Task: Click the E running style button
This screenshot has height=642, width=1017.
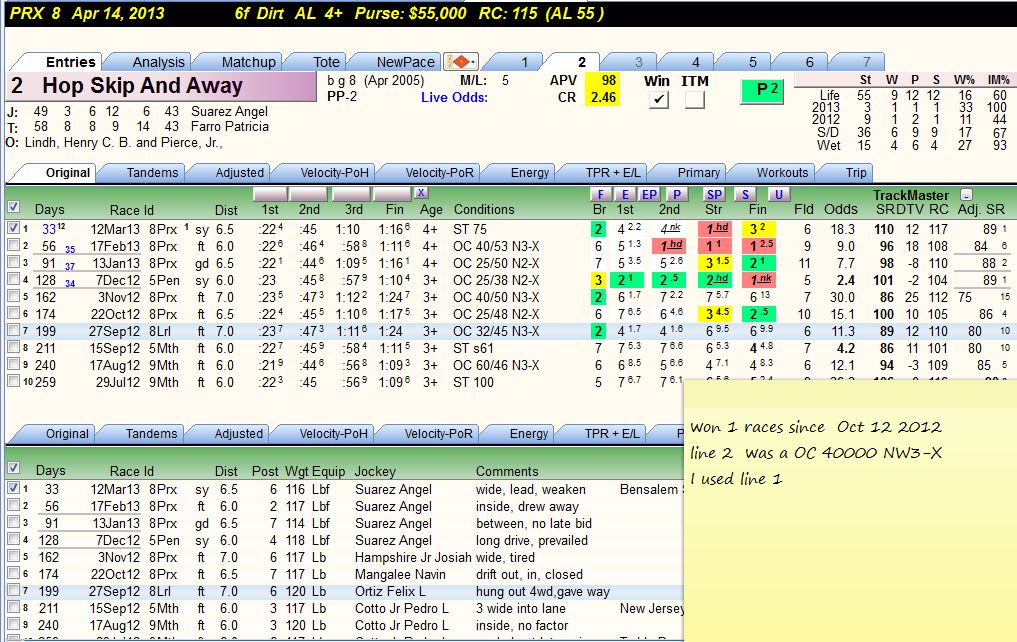Action: [x=625, y=195]
